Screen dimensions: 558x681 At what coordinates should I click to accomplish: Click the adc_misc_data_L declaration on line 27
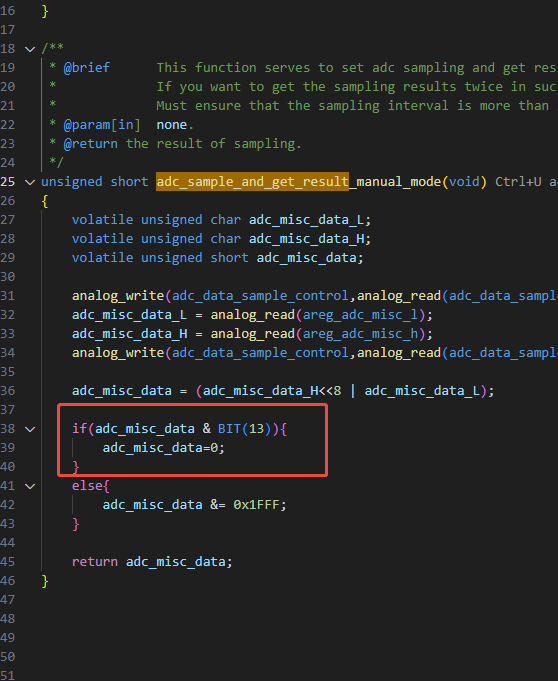pos(307,220)
